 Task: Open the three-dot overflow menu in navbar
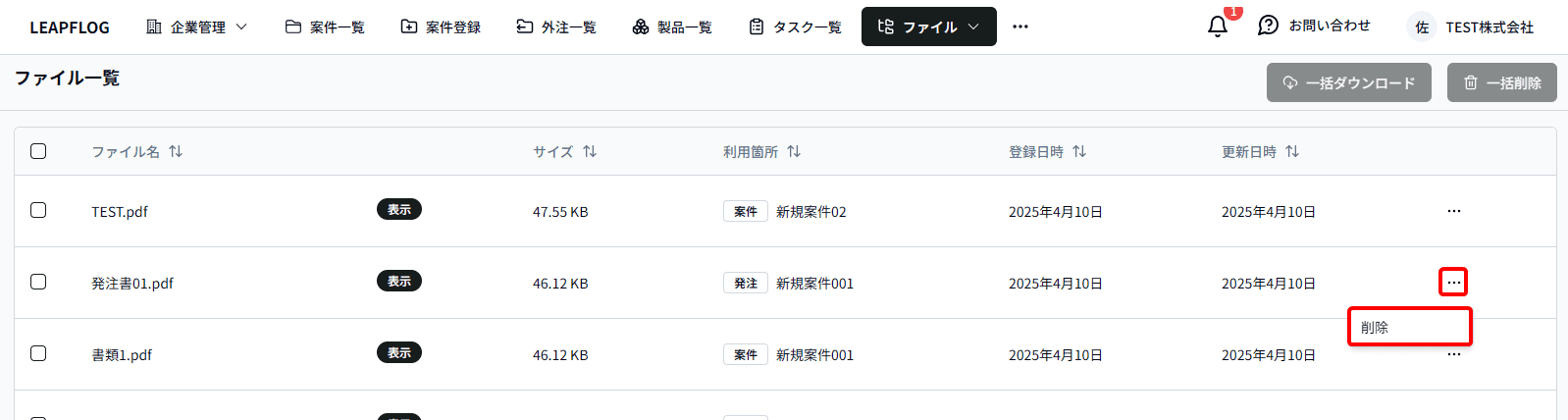tap(1020, 26)
